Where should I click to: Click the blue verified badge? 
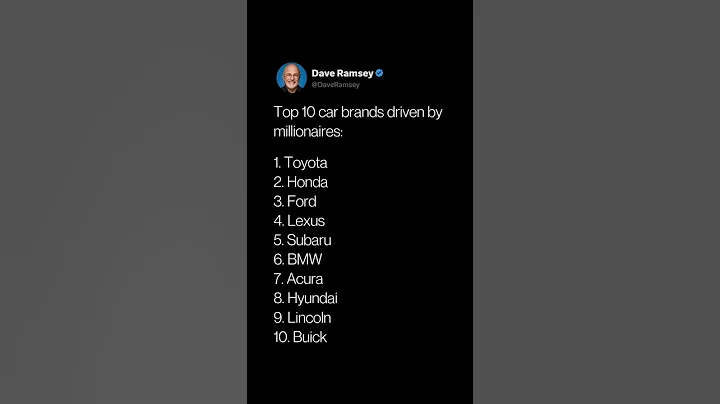pos(380,73)
